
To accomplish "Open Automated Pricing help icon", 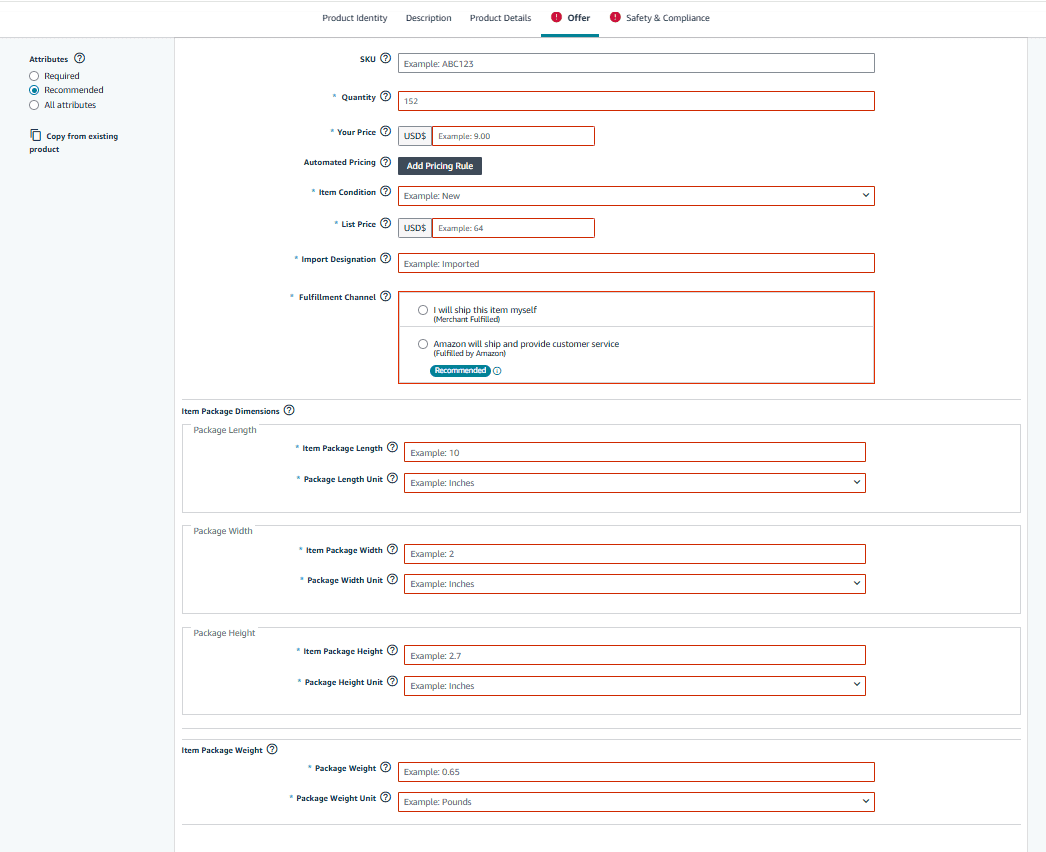I will coord(386,161).
